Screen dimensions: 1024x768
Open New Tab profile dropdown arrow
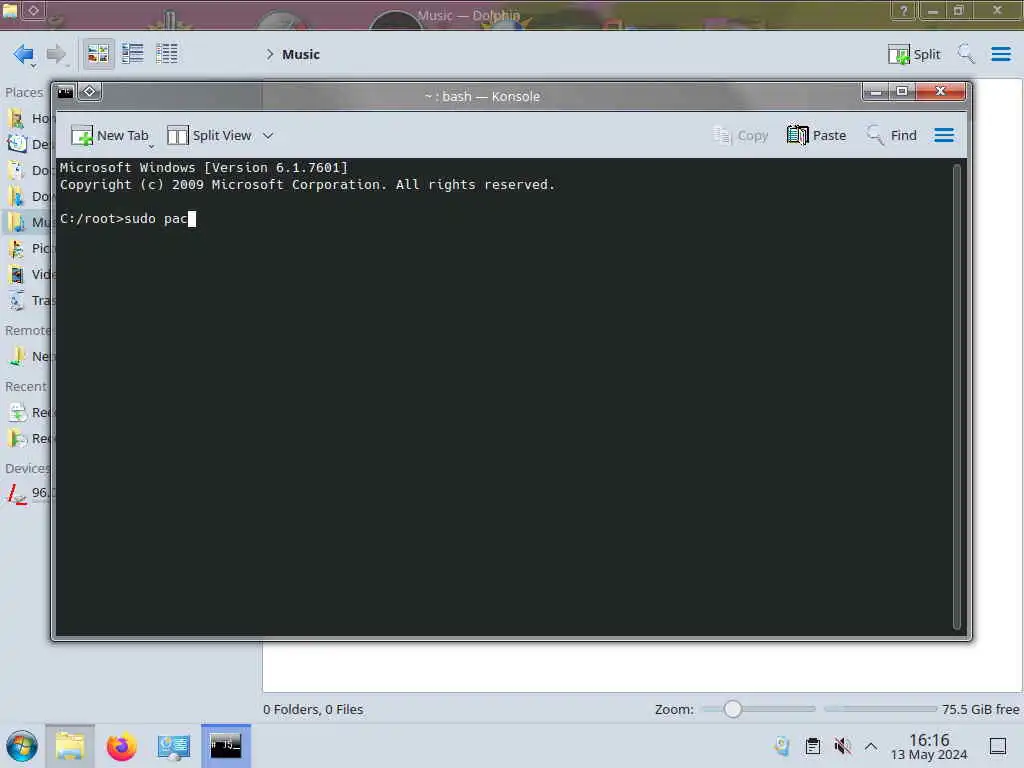[x=151, y=147]
